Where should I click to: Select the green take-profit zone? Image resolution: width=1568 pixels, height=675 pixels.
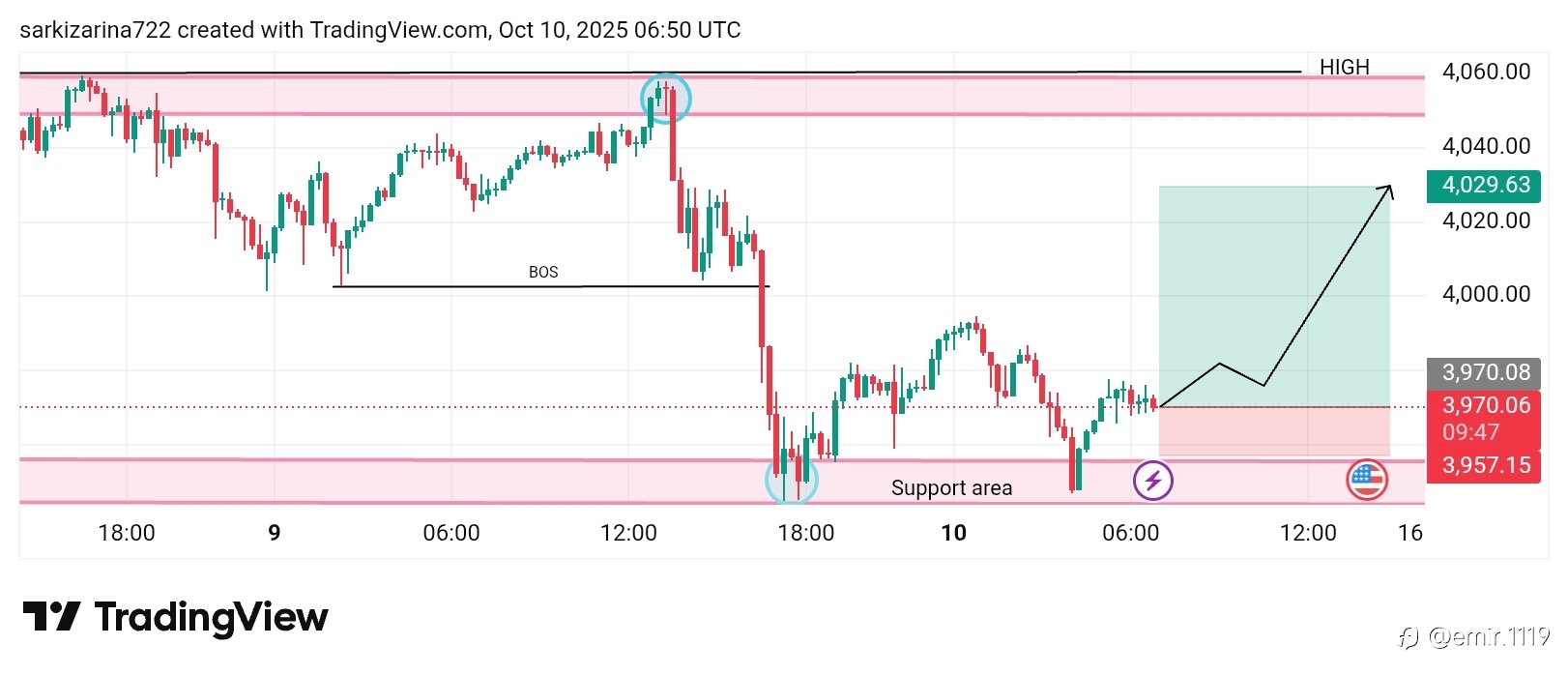(1273, 296)
